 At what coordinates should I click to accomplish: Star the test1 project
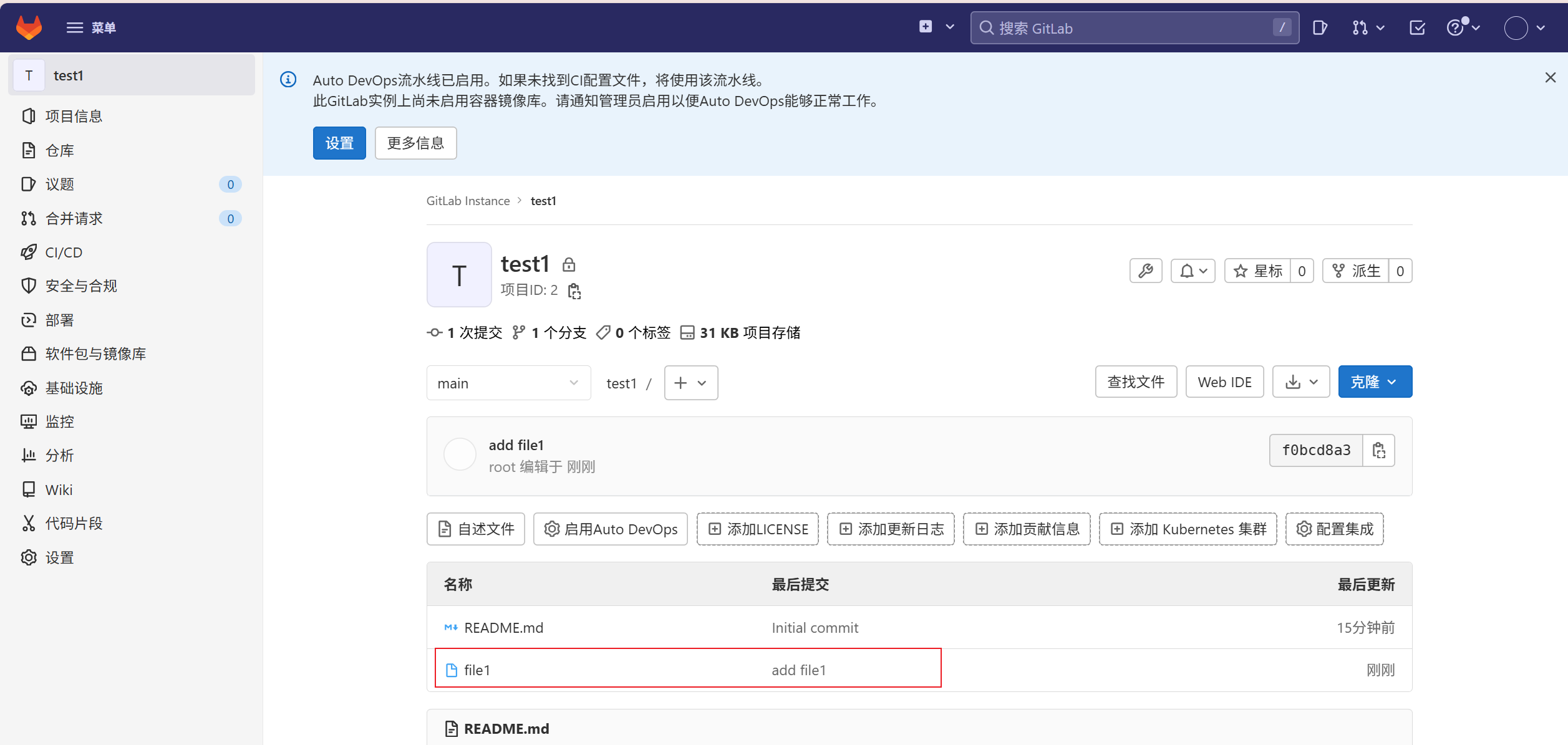click(1257, 271)
